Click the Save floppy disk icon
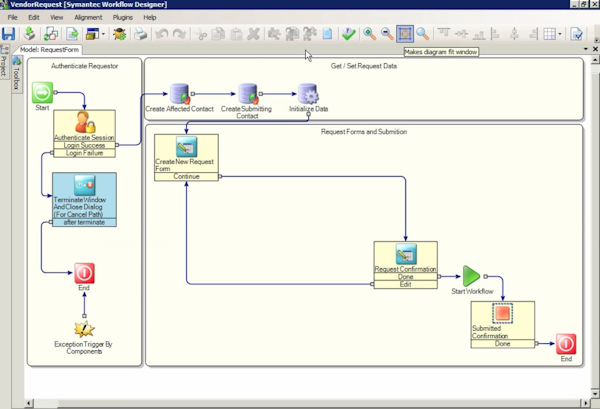The width and height of the screenshot is (600, 409). tap(8, 34)
